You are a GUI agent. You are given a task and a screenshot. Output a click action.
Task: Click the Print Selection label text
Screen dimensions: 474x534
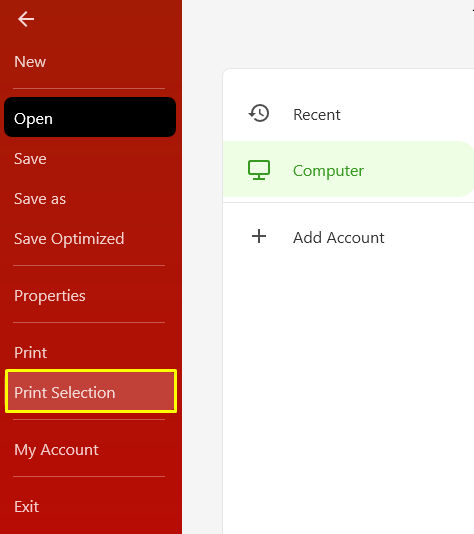[x=65, y=392]
